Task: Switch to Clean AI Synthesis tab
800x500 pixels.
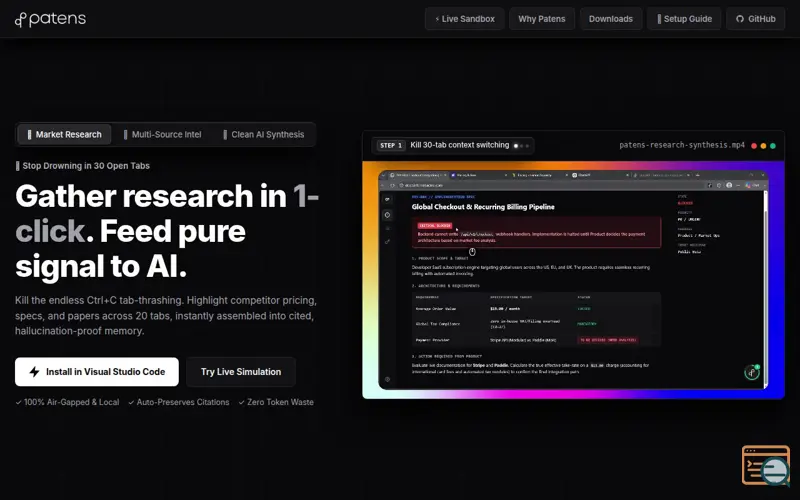Action: click(x=264, y=135)
